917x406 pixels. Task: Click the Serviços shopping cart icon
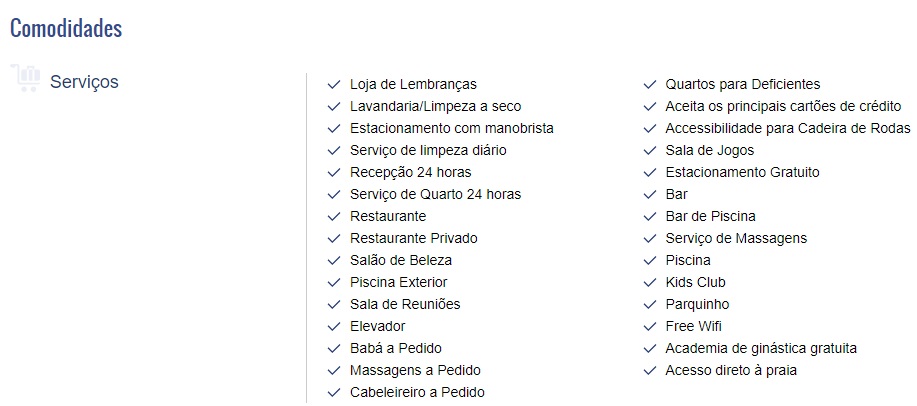26,78
